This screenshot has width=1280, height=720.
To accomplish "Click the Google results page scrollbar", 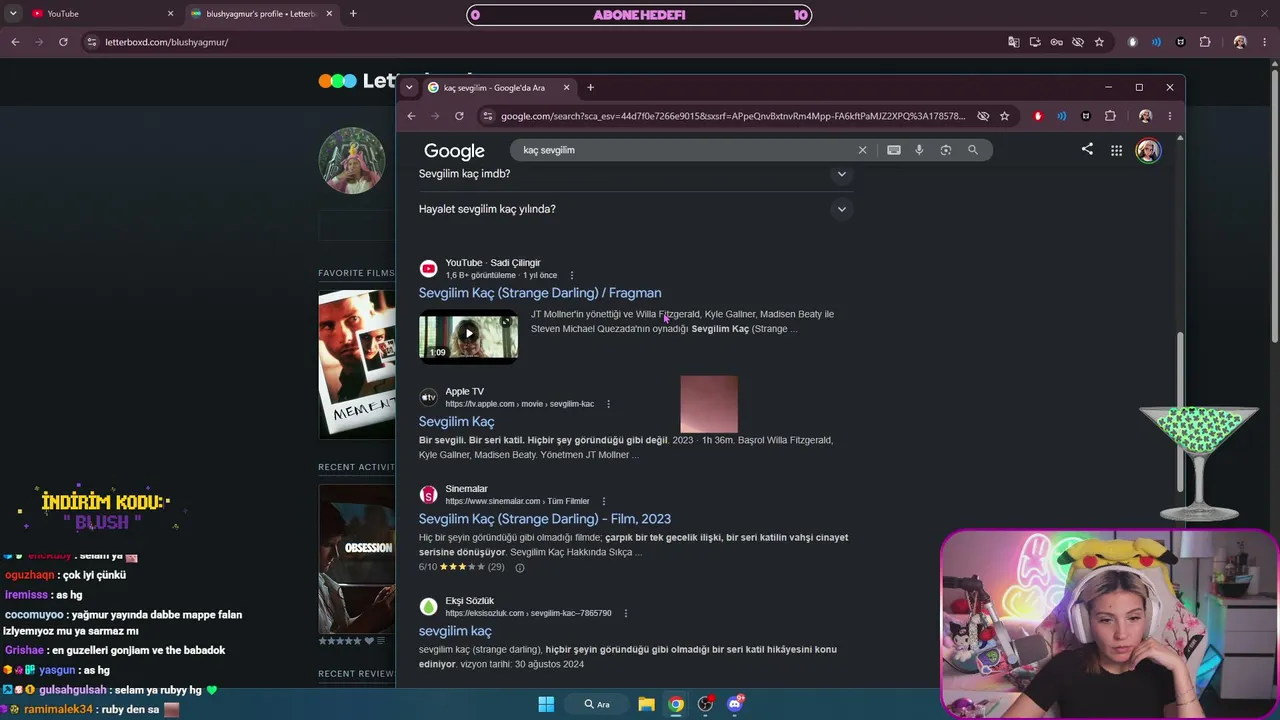I will click(x=1181, y=412).
